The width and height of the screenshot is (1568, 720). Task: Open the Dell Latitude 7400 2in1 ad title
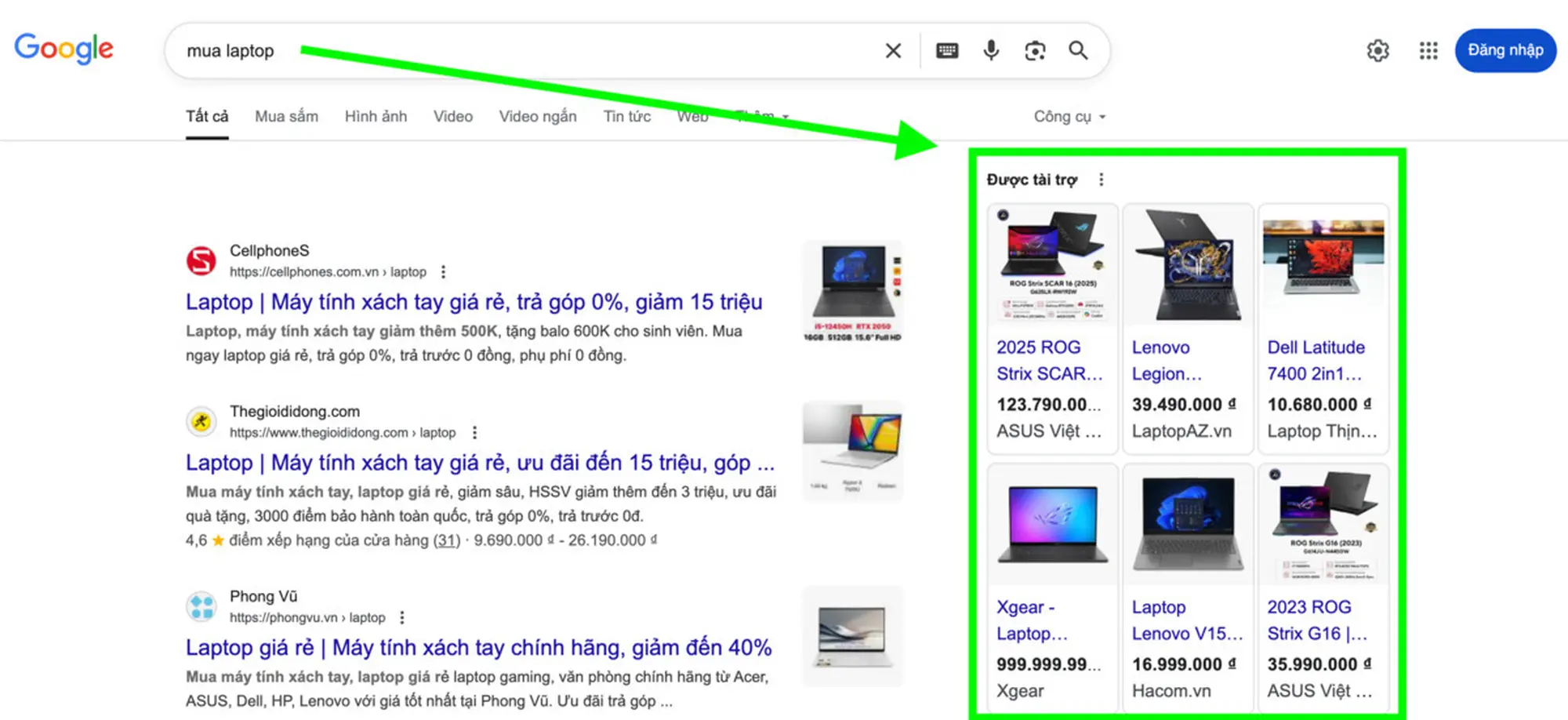(x=1316, y=361)
